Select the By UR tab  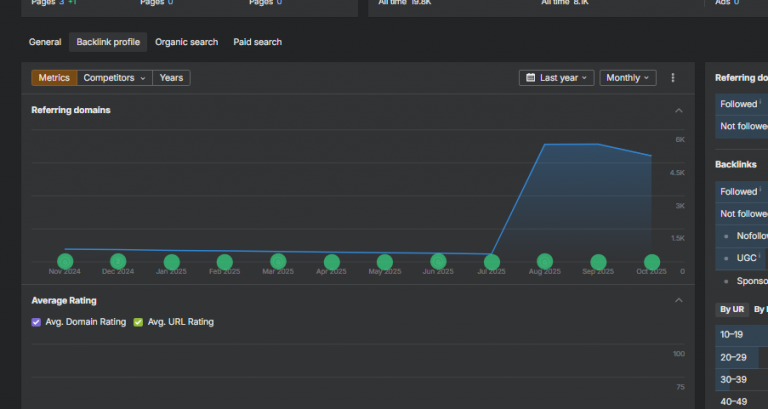point(732,310)
